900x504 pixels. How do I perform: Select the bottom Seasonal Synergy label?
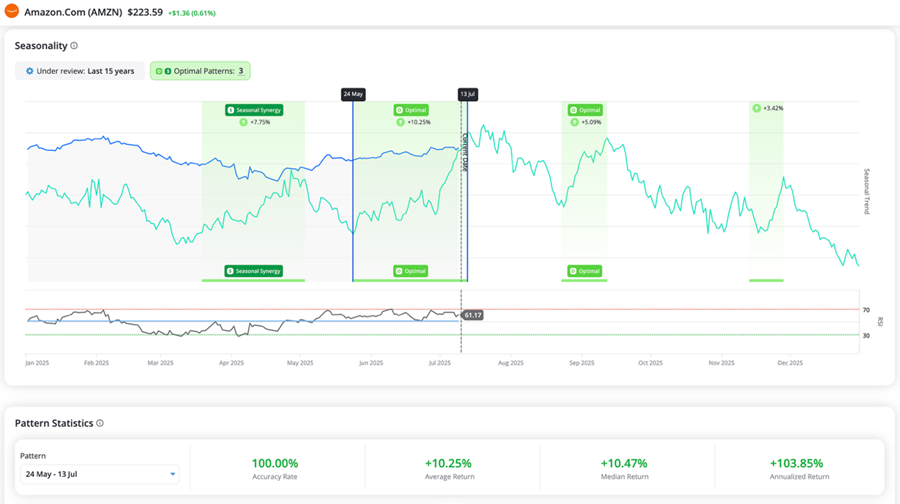click(x=254, y=271)
